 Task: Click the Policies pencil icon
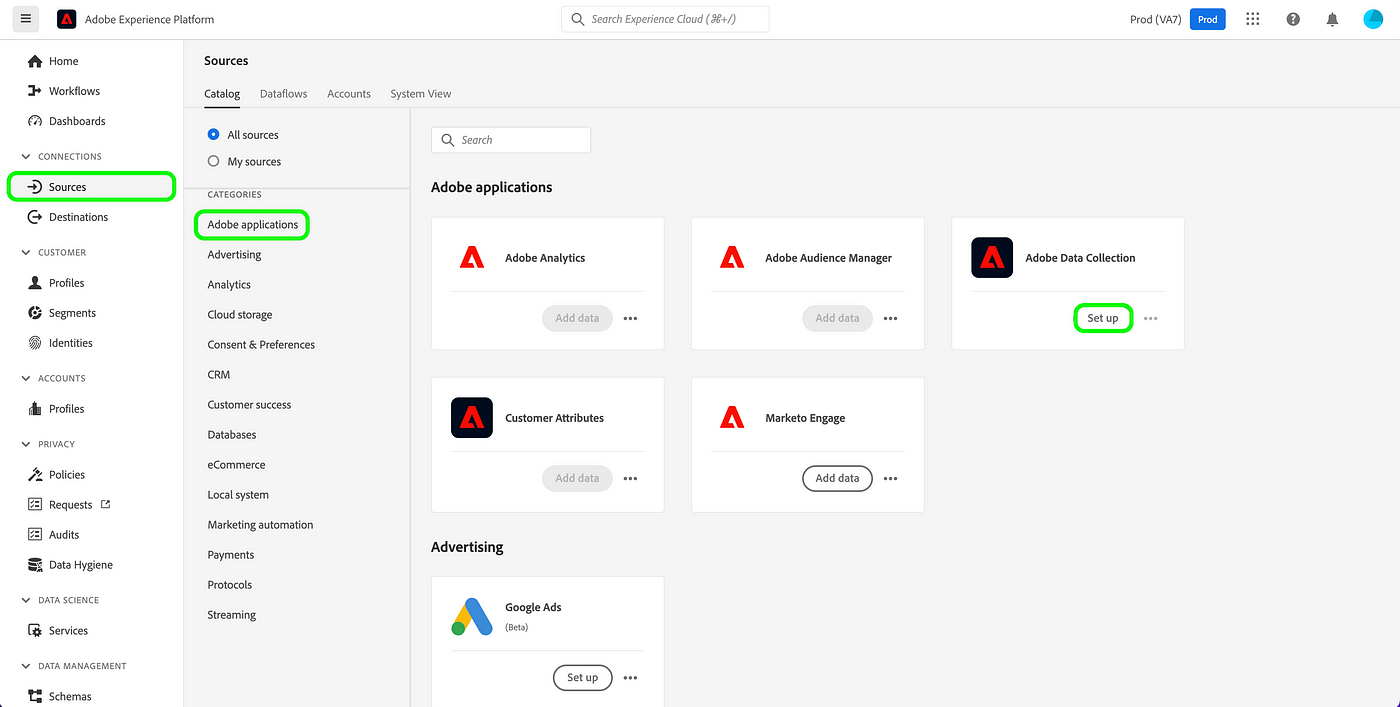pyautogui.click(x=36, y=475)
